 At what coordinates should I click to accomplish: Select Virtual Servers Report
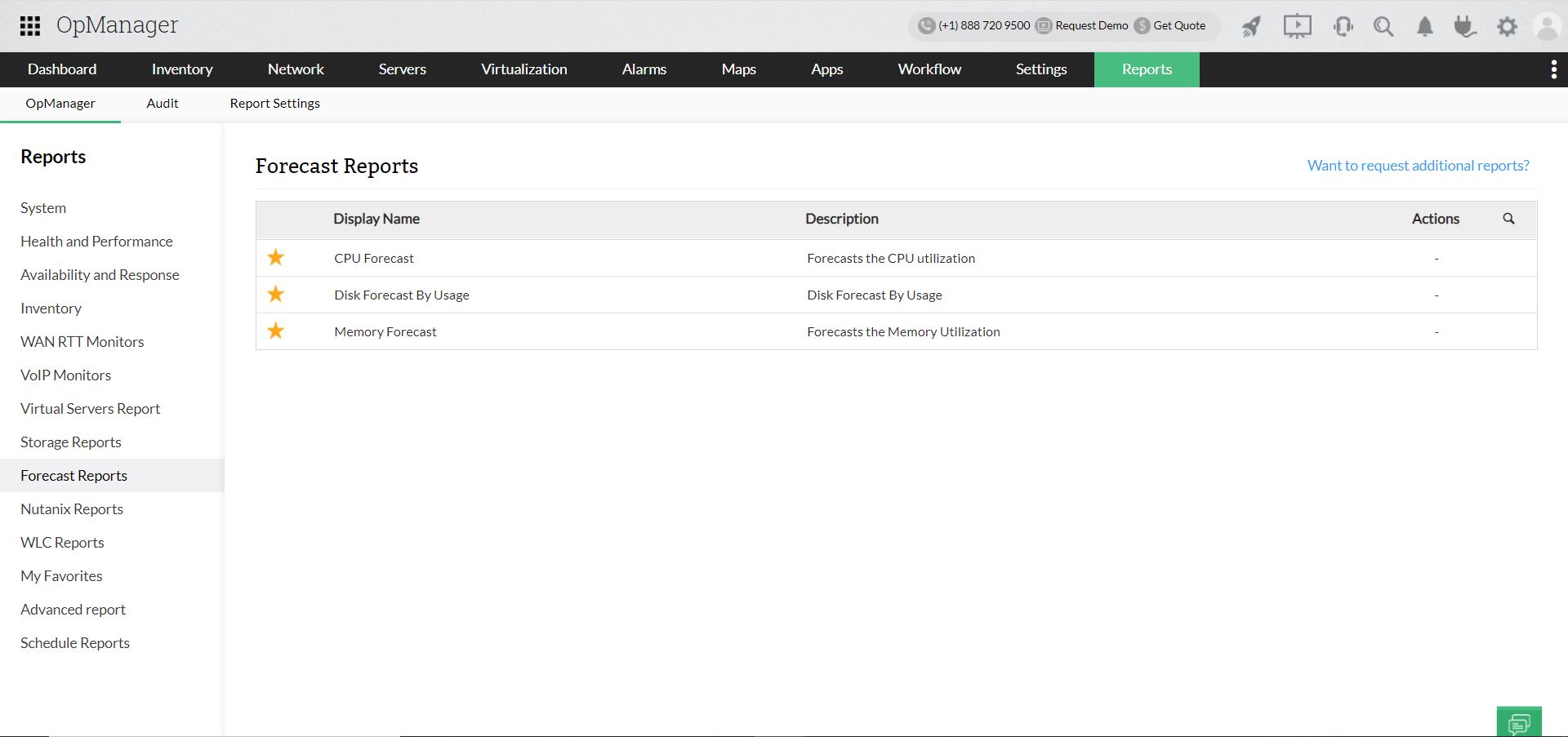coord(90,409)
